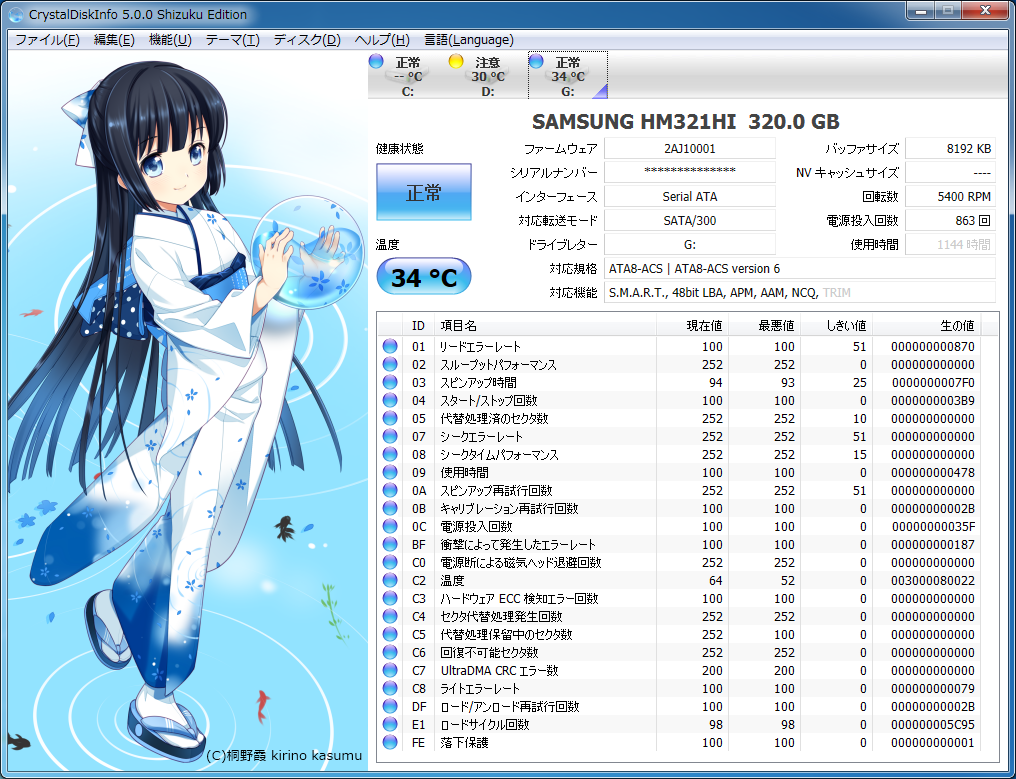Screen dimensions: 1016x779
Task: Click the blue 正常 health status button
Action: [424, 192]
